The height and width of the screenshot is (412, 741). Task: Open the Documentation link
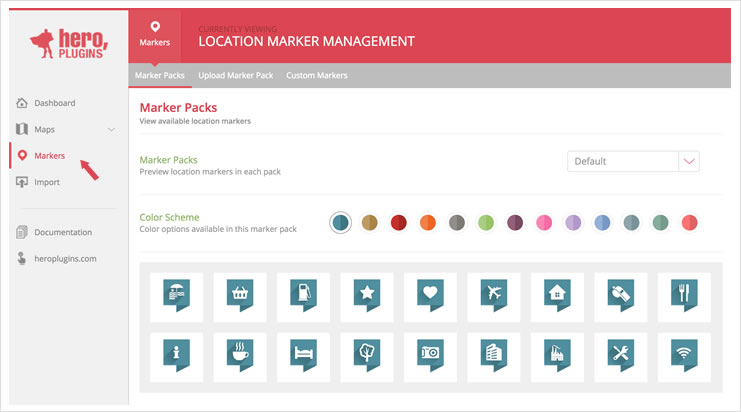tap(62, 232)
